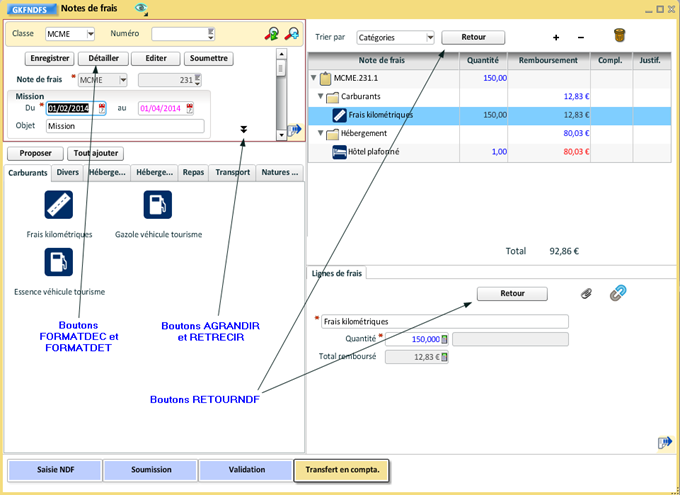
Task: Click the paperclip attachment icon
Action: coord(587,294)
